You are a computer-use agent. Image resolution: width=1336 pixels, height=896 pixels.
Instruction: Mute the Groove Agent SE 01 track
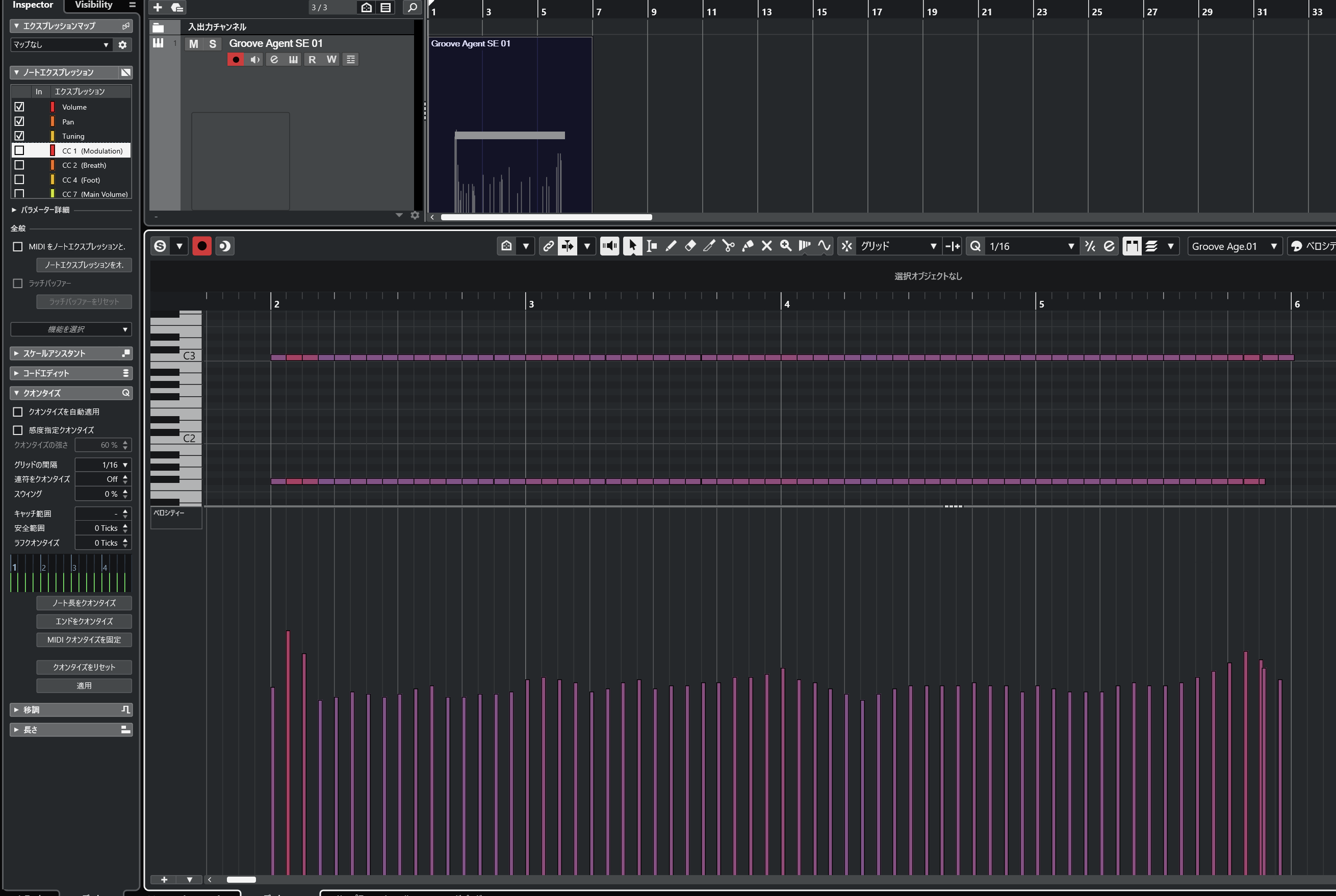pyautogui.click(x=194, y=44)
